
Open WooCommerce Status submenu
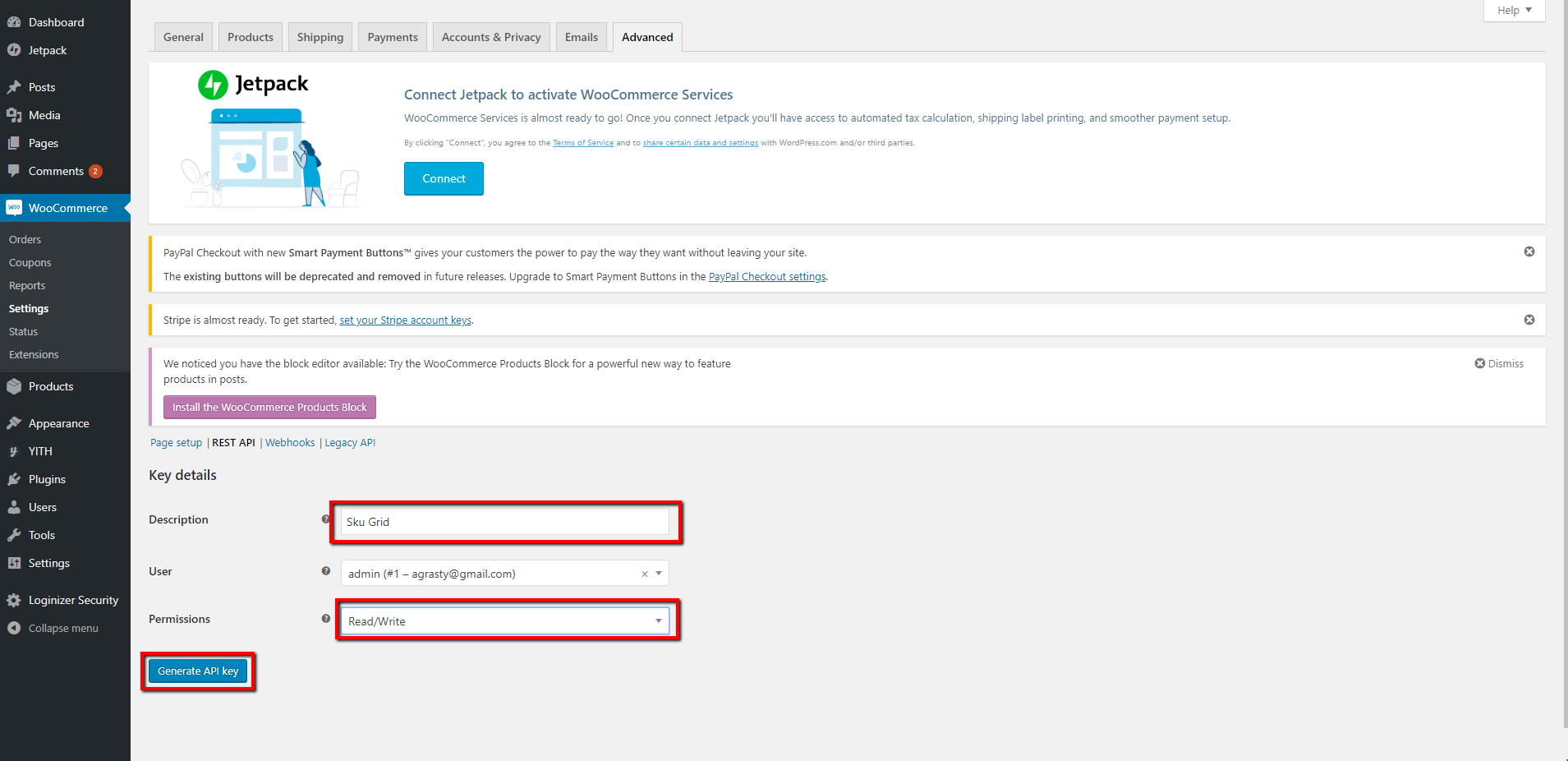coord(23,331)
